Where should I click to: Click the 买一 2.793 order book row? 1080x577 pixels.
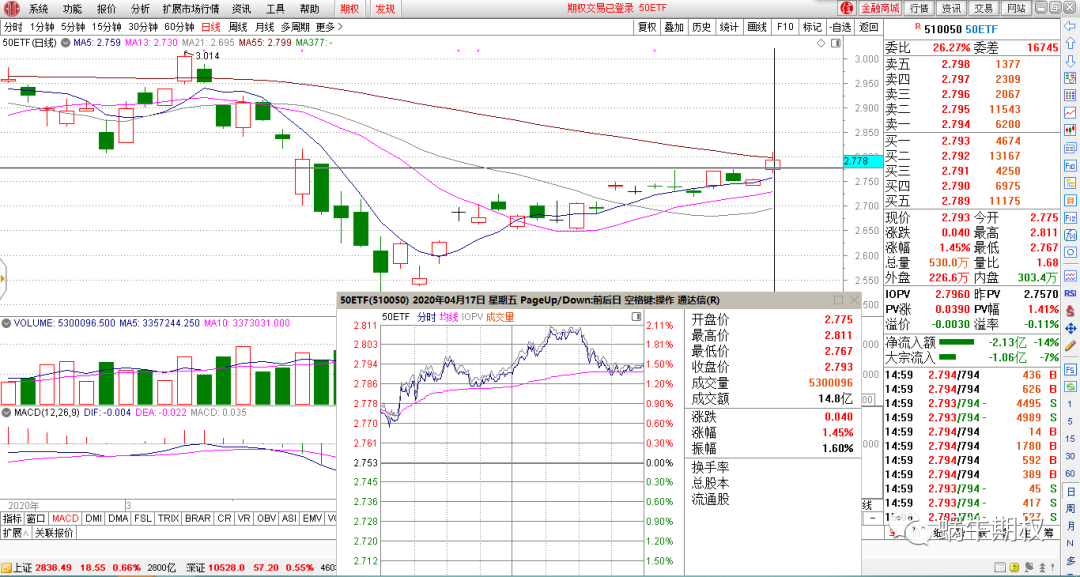pyautogui.click(x=972, y=142)
